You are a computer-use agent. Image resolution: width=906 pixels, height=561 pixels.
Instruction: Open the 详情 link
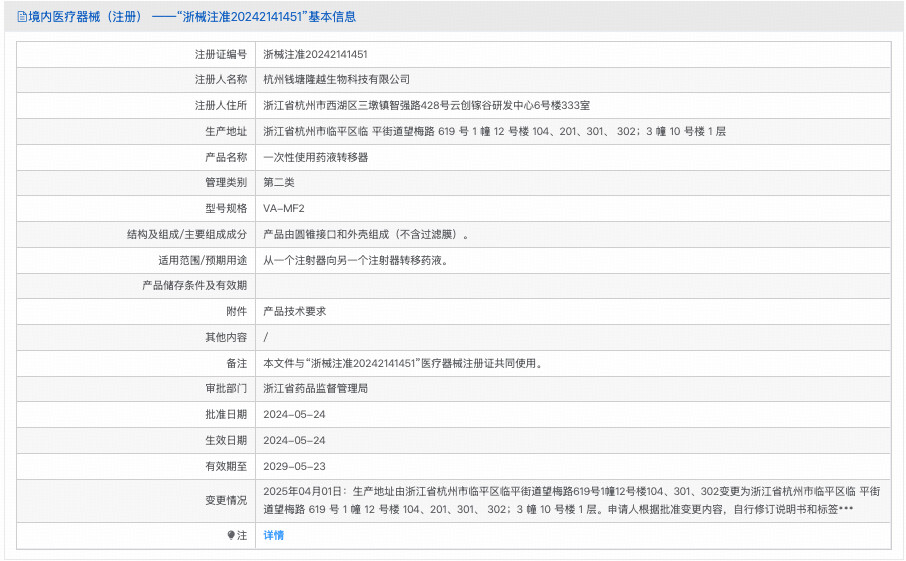[273, 536]
